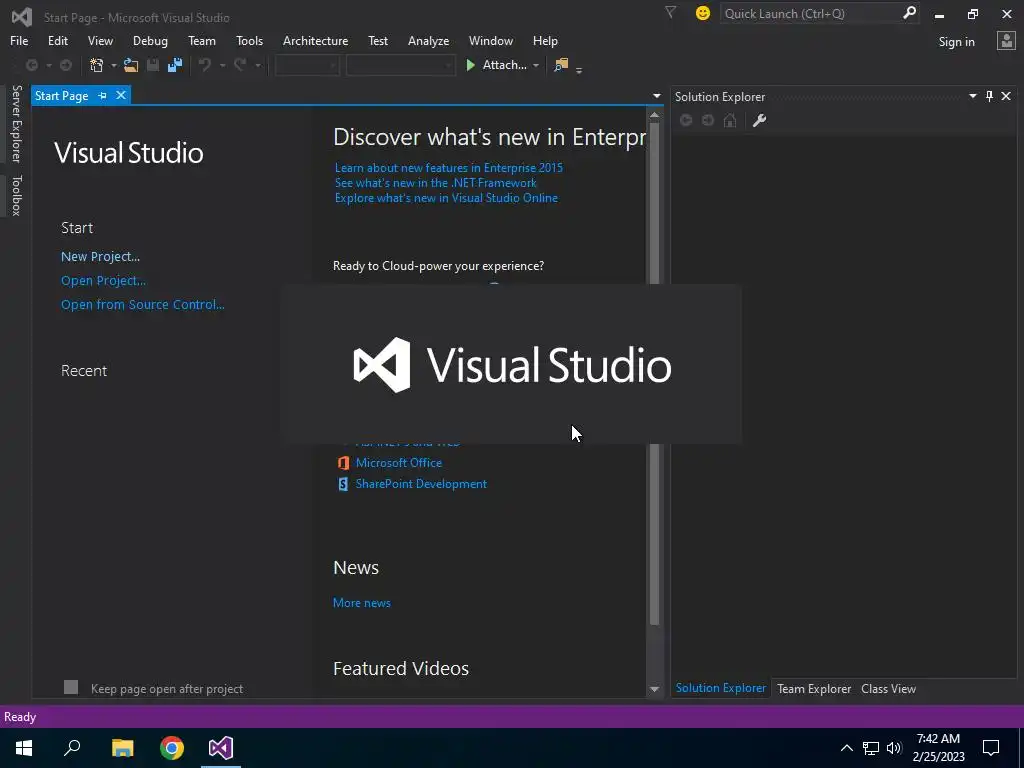Click the notifications flag icon

(670, 12)
